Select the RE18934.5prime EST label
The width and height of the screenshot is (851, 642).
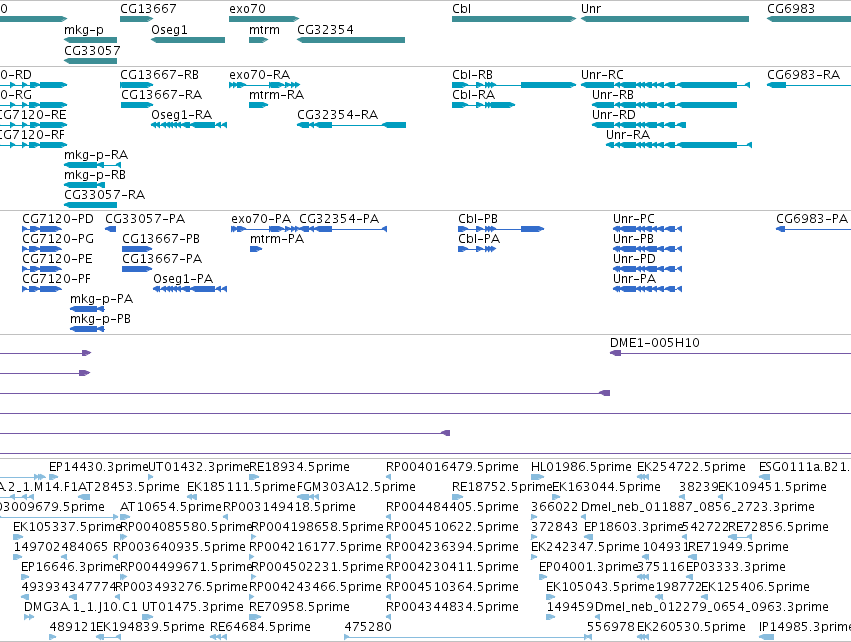(299, 467)
